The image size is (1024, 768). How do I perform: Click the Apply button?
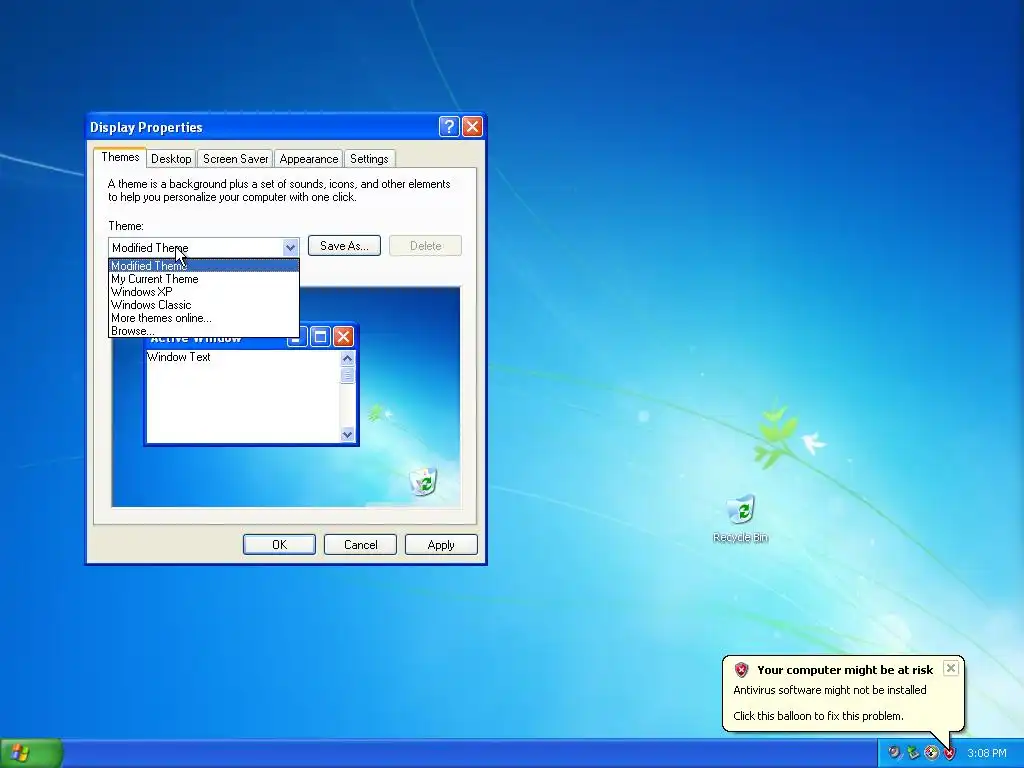pos(441,545)
